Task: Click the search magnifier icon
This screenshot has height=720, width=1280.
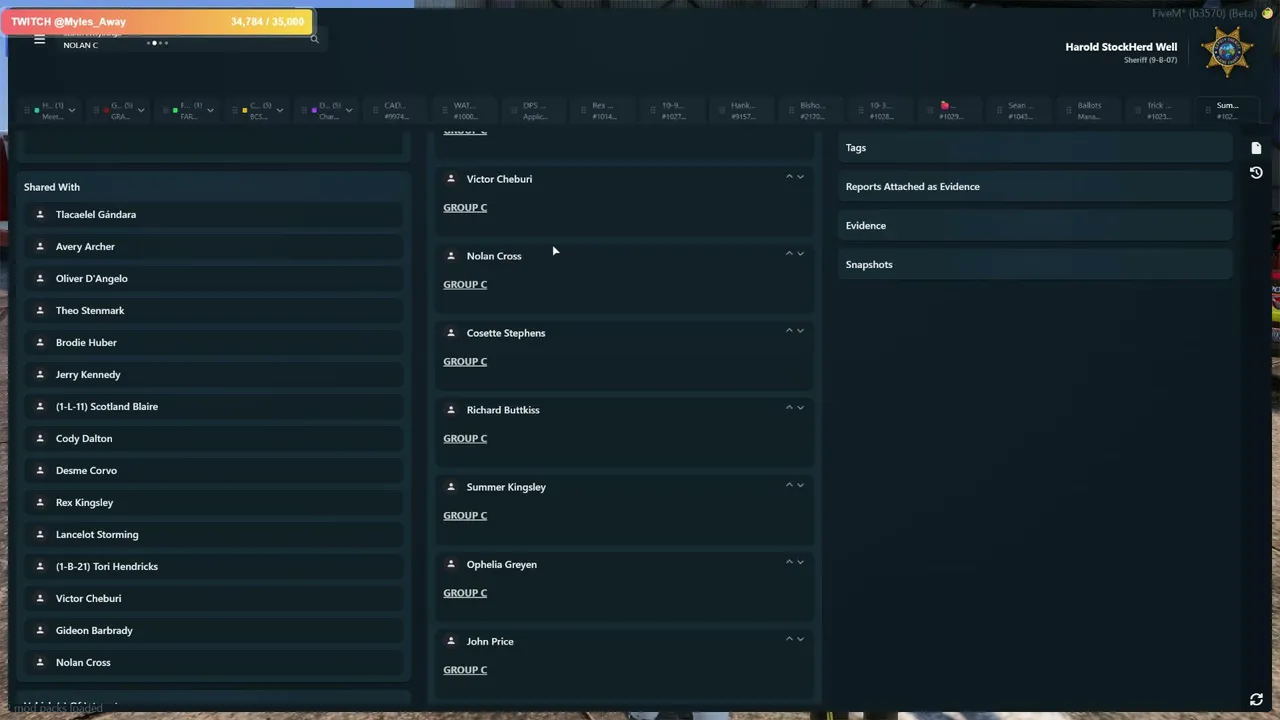Action: (314, 39)
